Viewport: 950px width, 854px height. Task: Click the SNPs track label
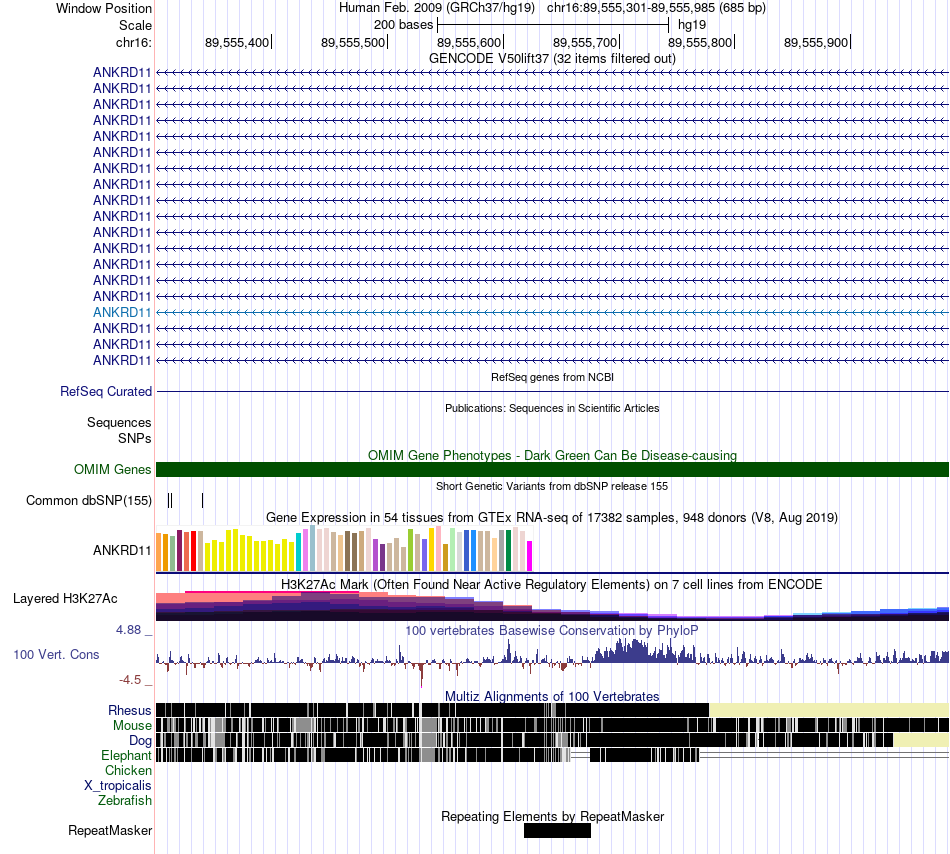(135, 438)
